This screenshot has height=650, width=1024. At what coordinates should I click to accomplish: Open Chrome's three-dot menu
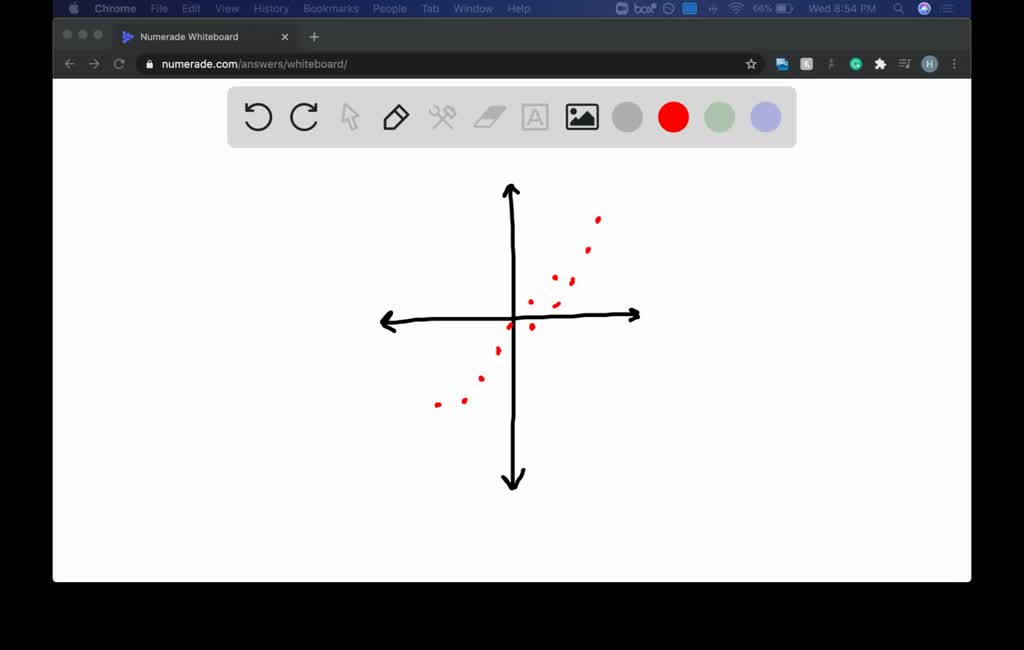coord(954,64)
